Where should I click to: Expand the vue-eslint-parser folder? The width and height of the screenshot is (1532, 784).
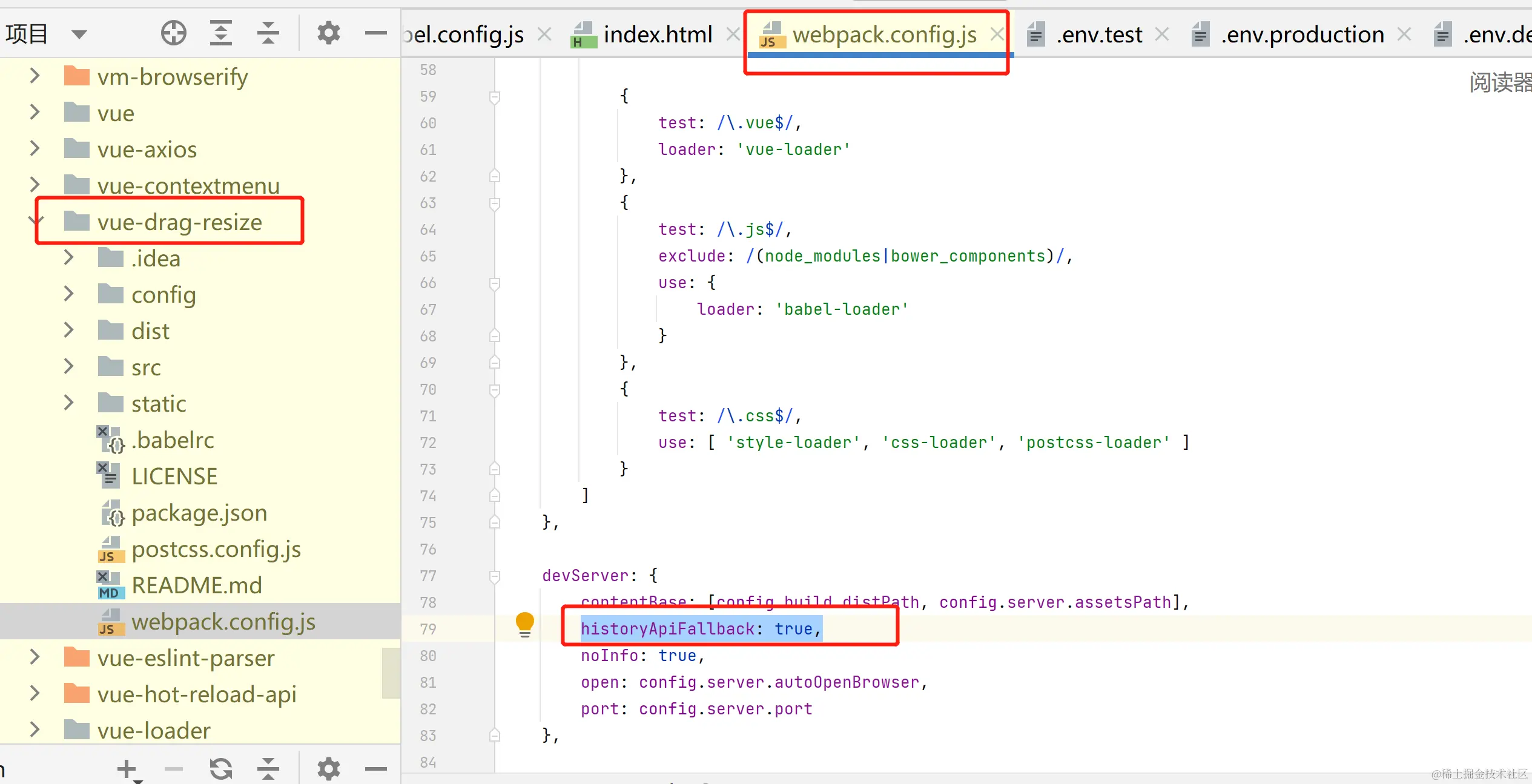[35, 657]
